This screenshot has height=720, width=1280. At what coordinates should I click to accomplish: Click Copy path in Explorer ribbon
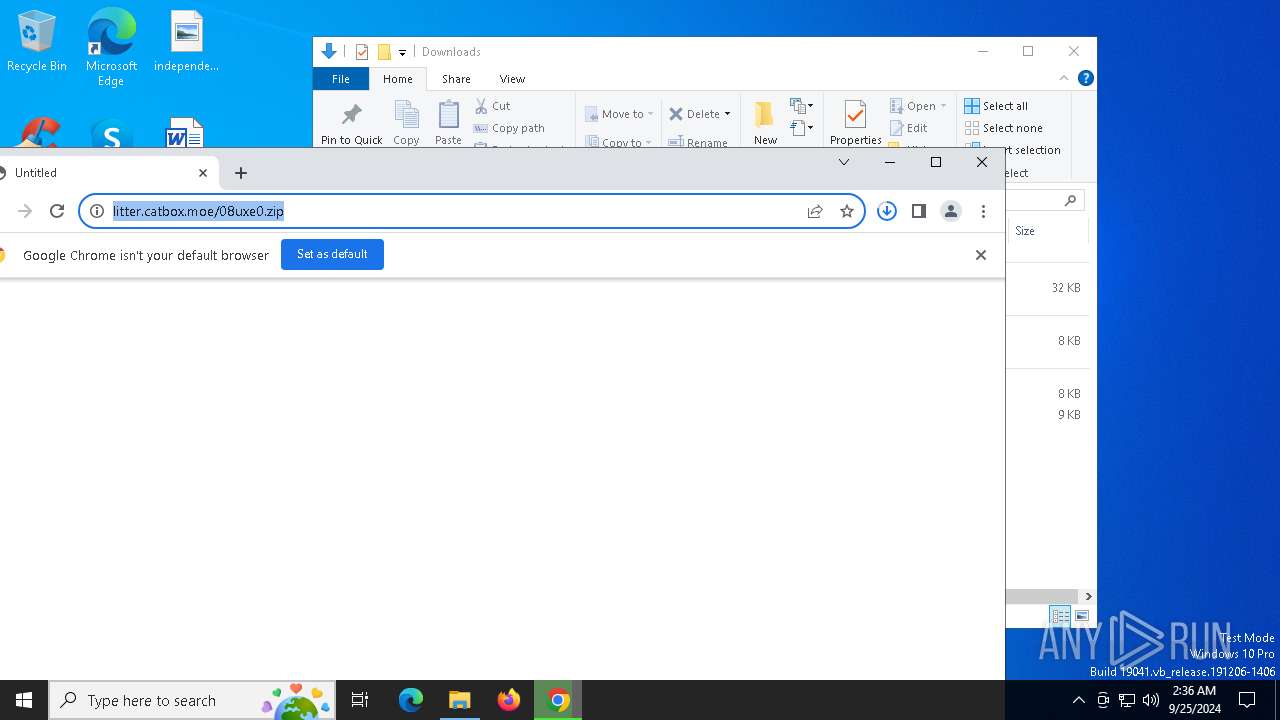click(509, 128)
